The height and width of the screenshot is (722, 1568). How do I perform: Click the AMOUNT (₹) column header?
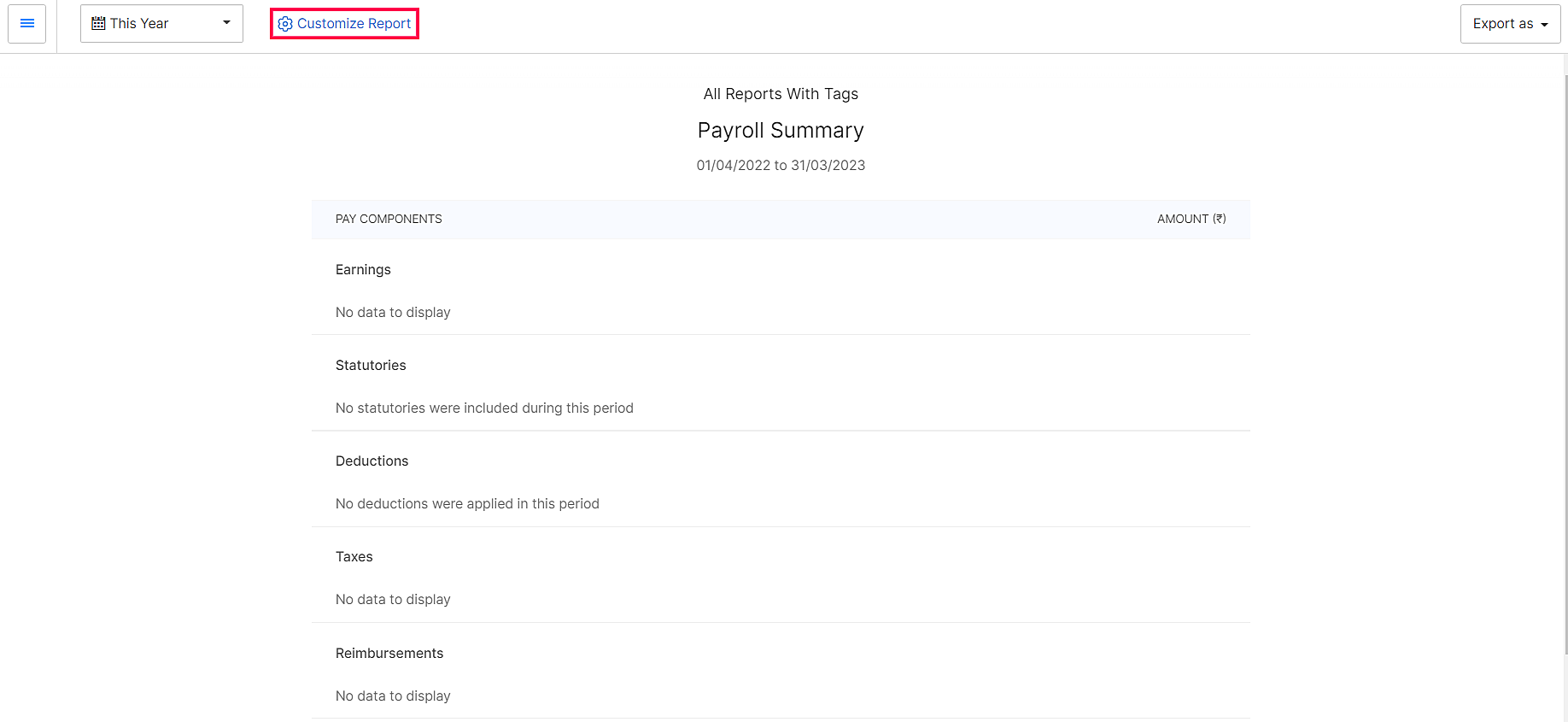(1191, 220)
